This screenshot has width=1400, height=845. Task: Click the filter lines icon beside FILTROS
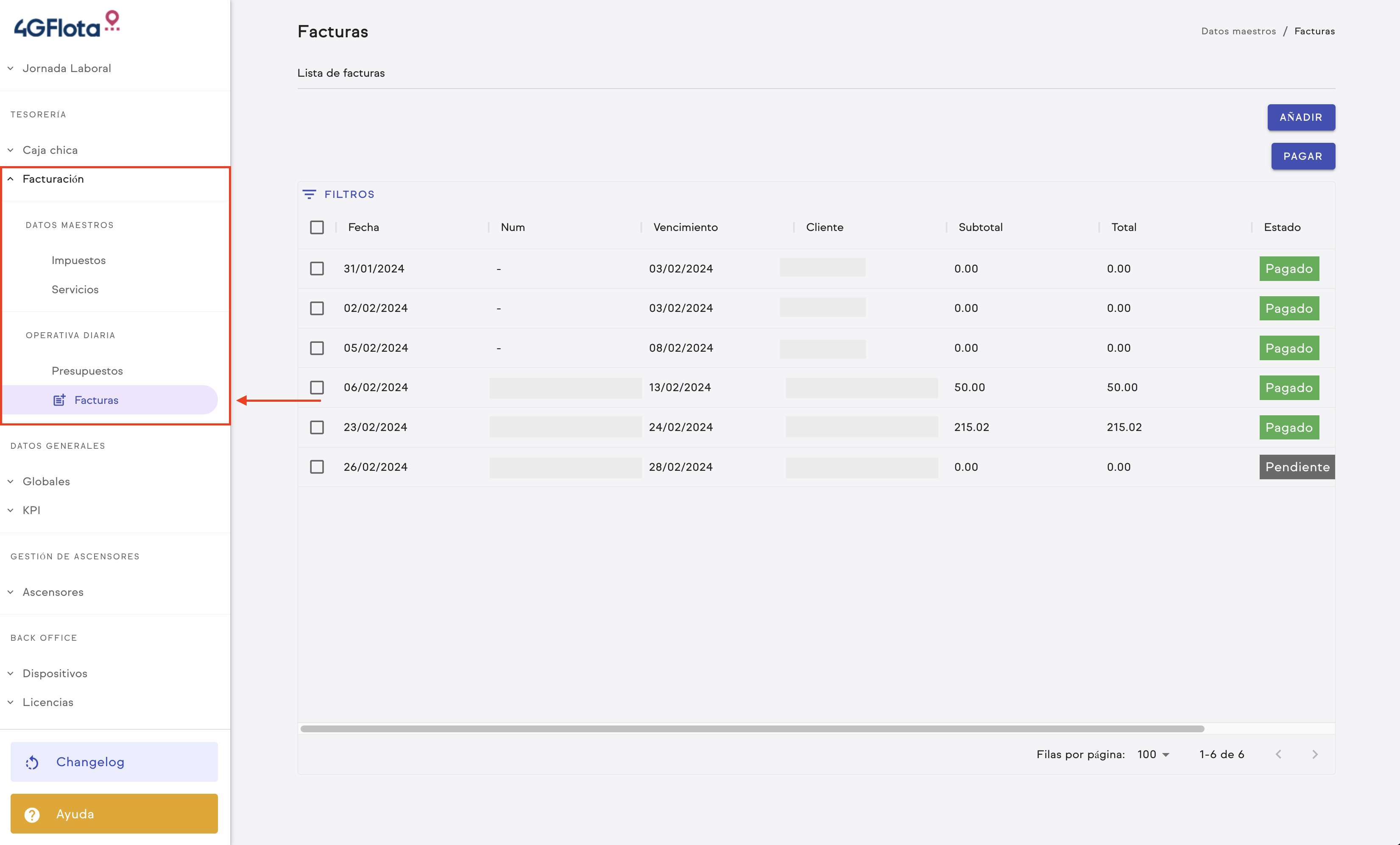coord(309,194)
